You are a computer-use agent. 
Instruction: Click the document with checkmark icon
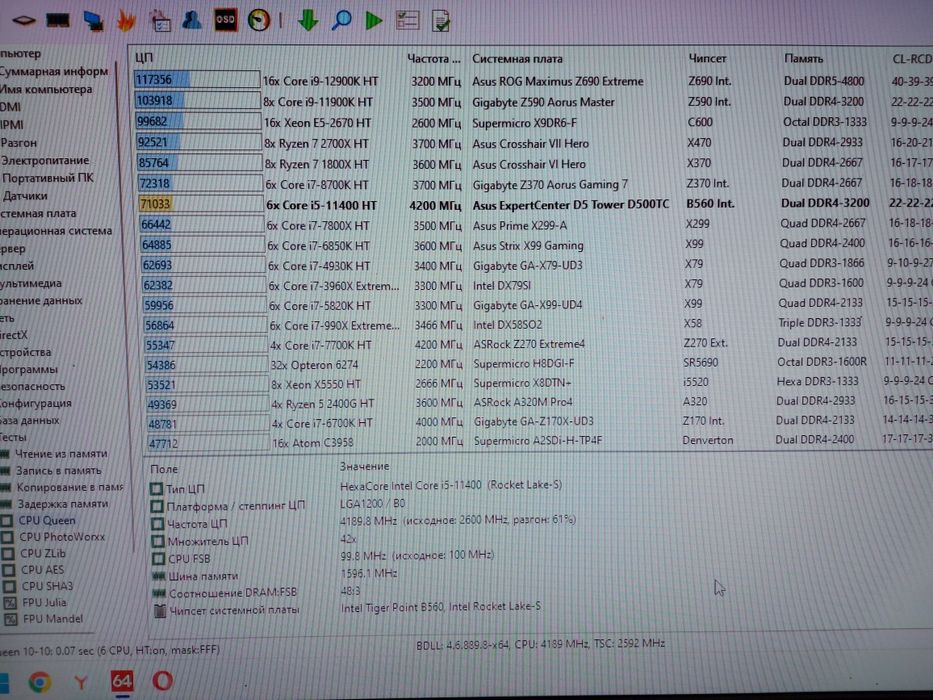pyautogui.click(x=441, y=21)
